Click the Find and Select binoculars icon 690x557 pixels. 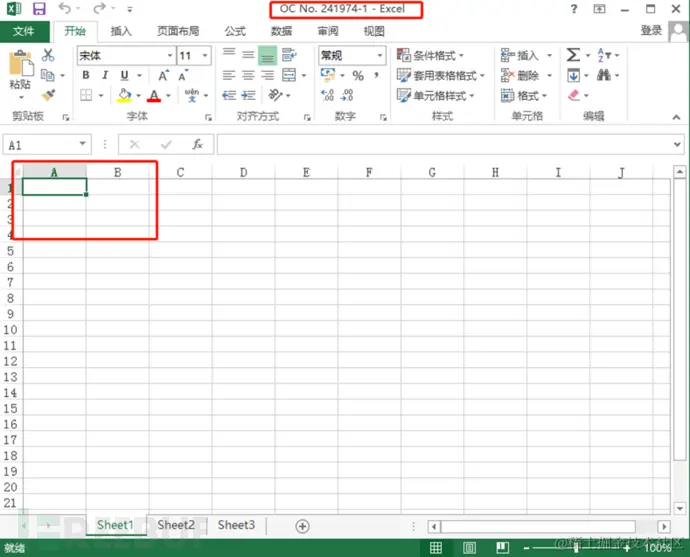[x=603, y=75]
